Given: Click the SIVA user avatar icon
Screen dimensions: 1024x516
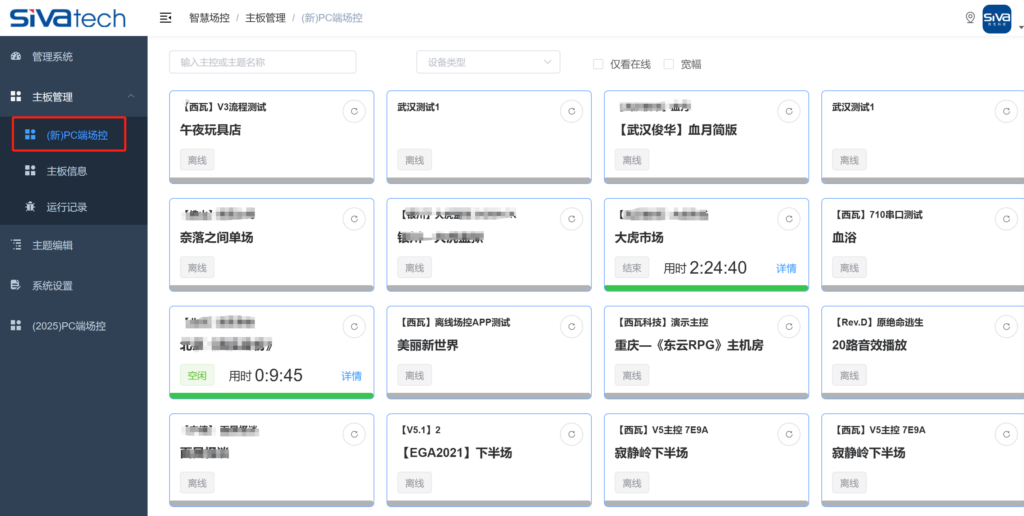Looking at the screenshot, I should (x=996, y=18).
